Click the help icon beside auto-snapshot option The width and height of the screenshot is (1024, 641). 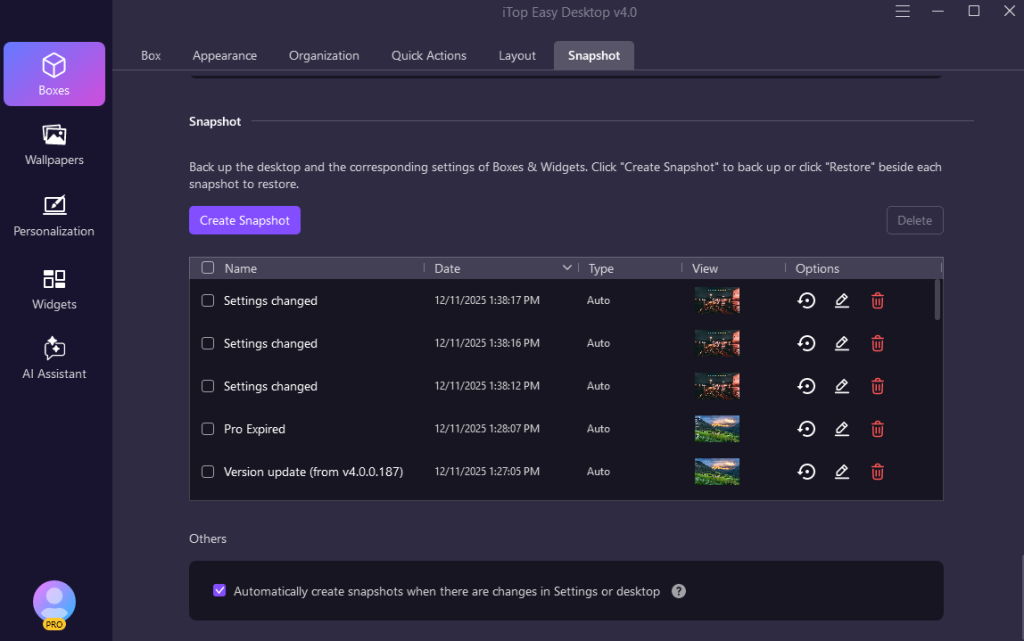[679, 591]
